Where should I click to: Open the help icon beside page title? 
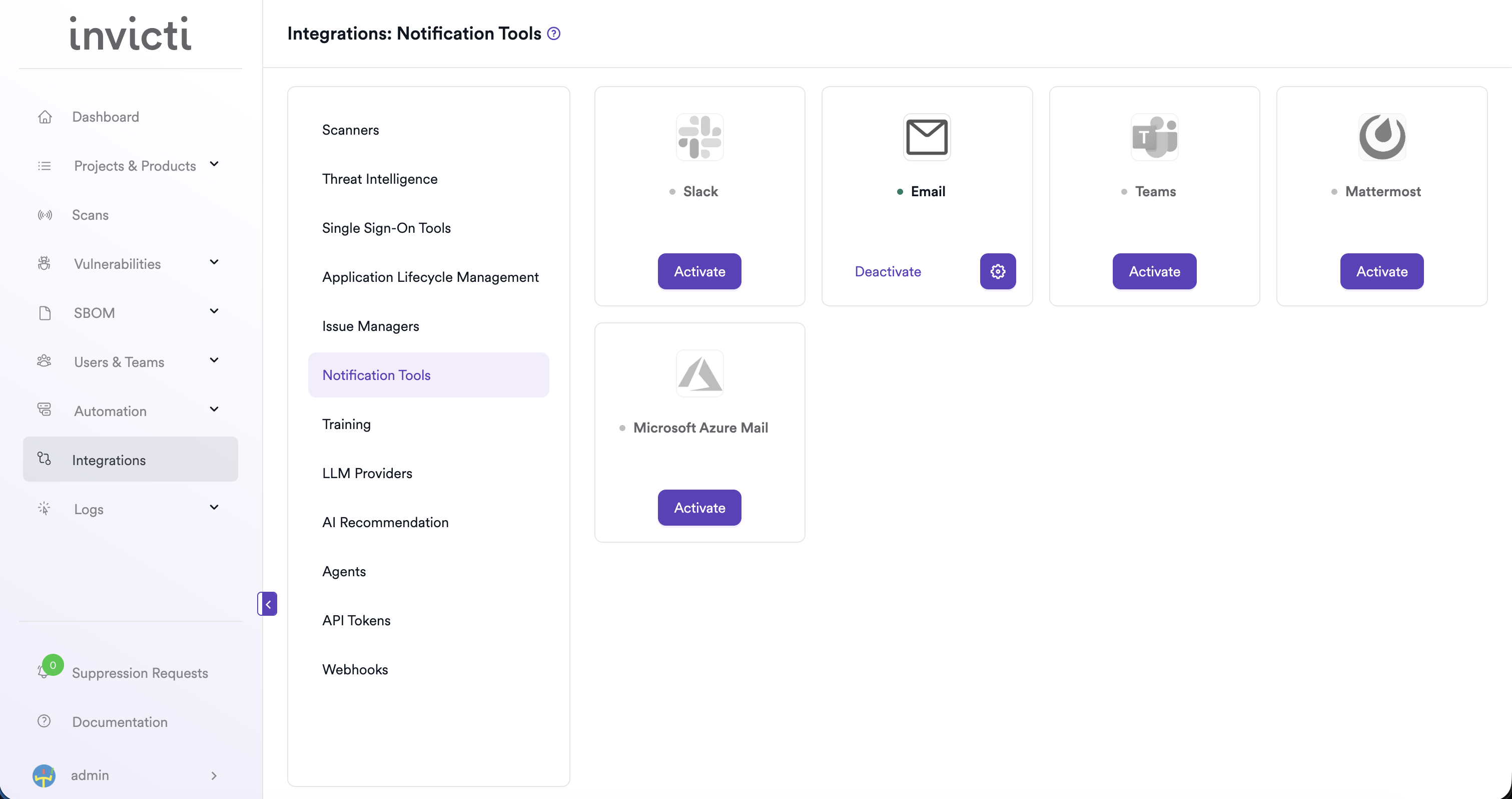[552, 34]
